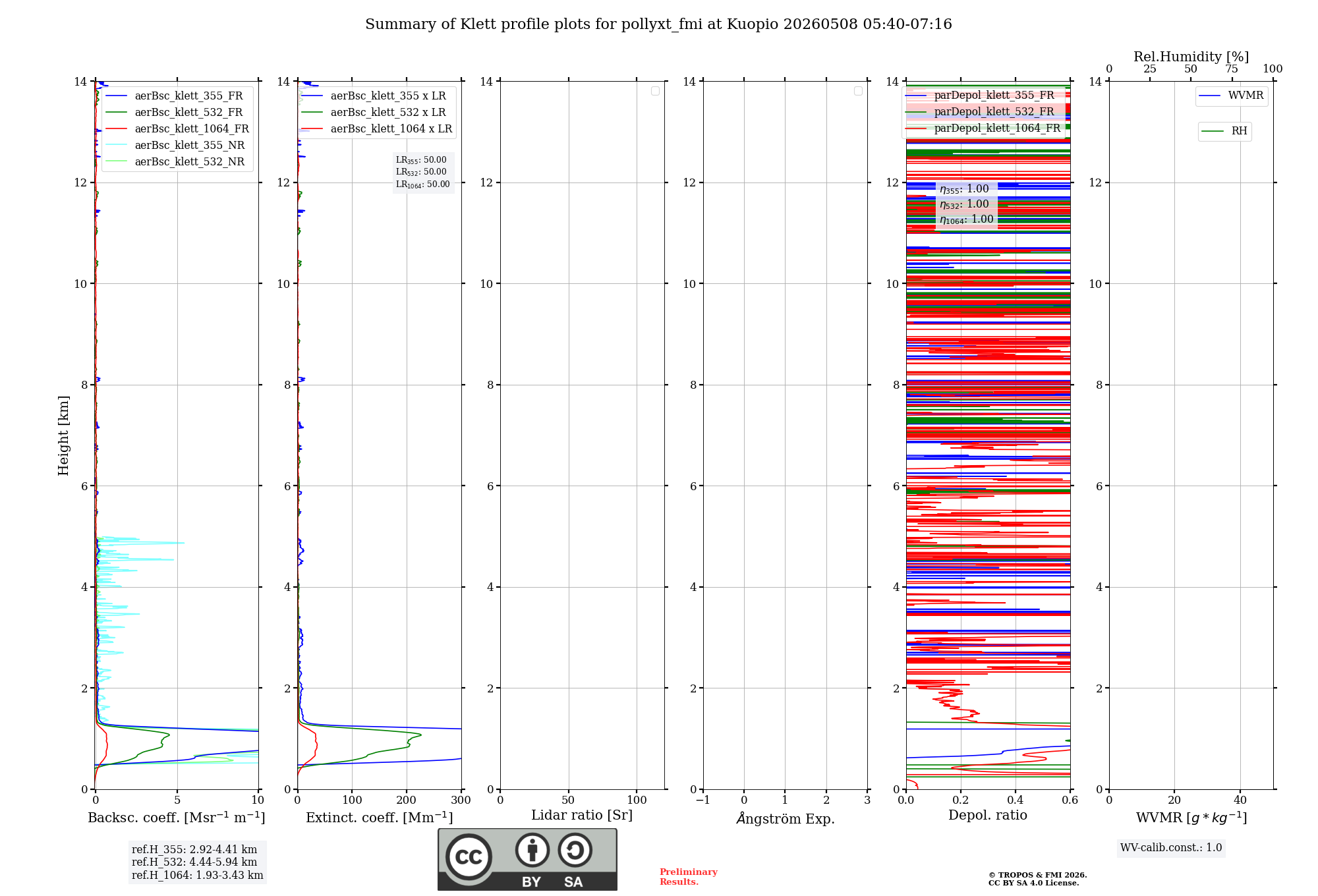This screenshot has width=1318, height=896.
Task: Click the Depol. ratio axis label
Action: click(988, 816)
